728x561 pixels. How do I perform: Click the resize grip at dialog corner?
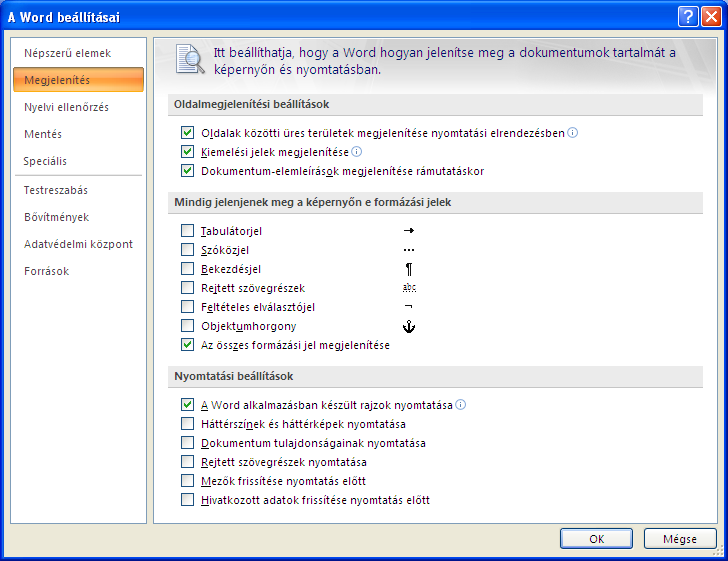(720, 551)
